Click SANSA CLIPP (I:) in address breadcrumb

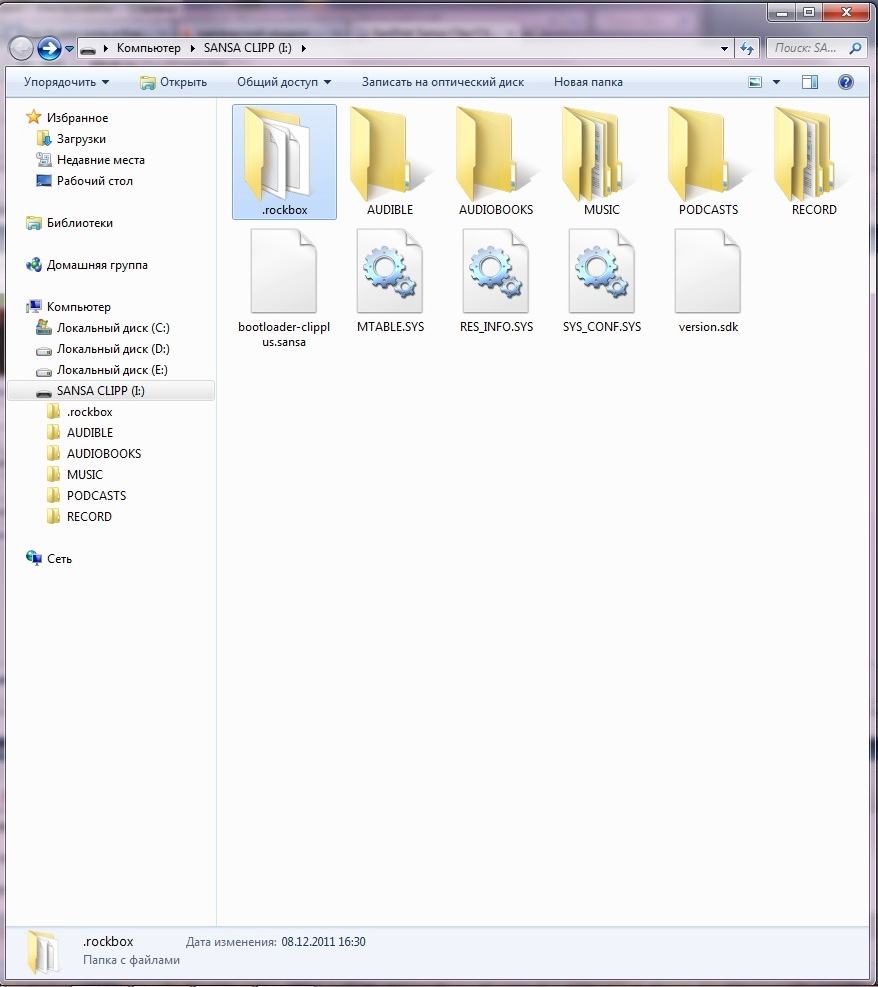point(247,48)
